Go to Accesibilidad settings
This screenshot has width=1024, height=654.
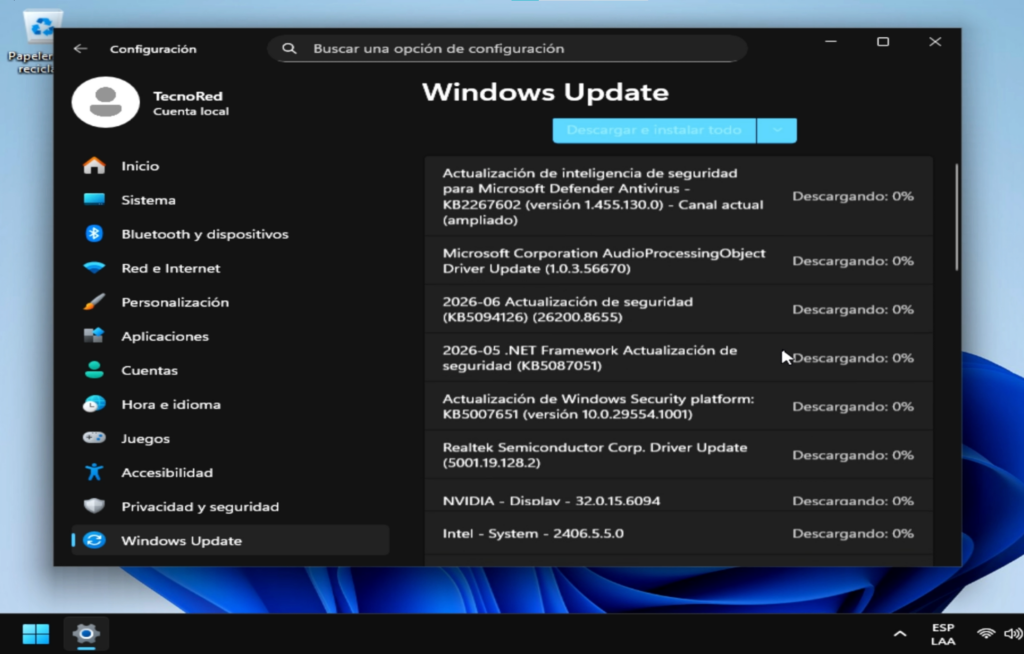pyautogui.click(x=230, y=472)
